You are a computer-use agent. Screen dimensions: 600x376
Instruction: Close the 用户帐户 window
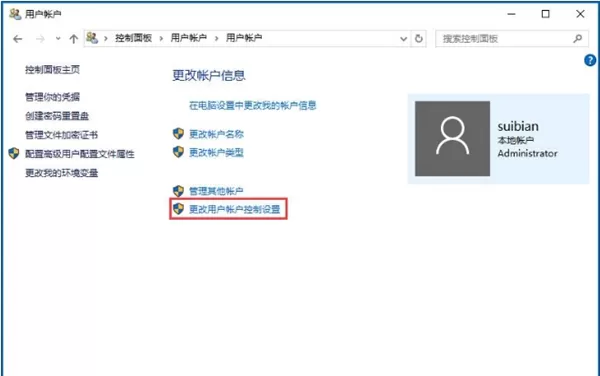click(580, 14)
